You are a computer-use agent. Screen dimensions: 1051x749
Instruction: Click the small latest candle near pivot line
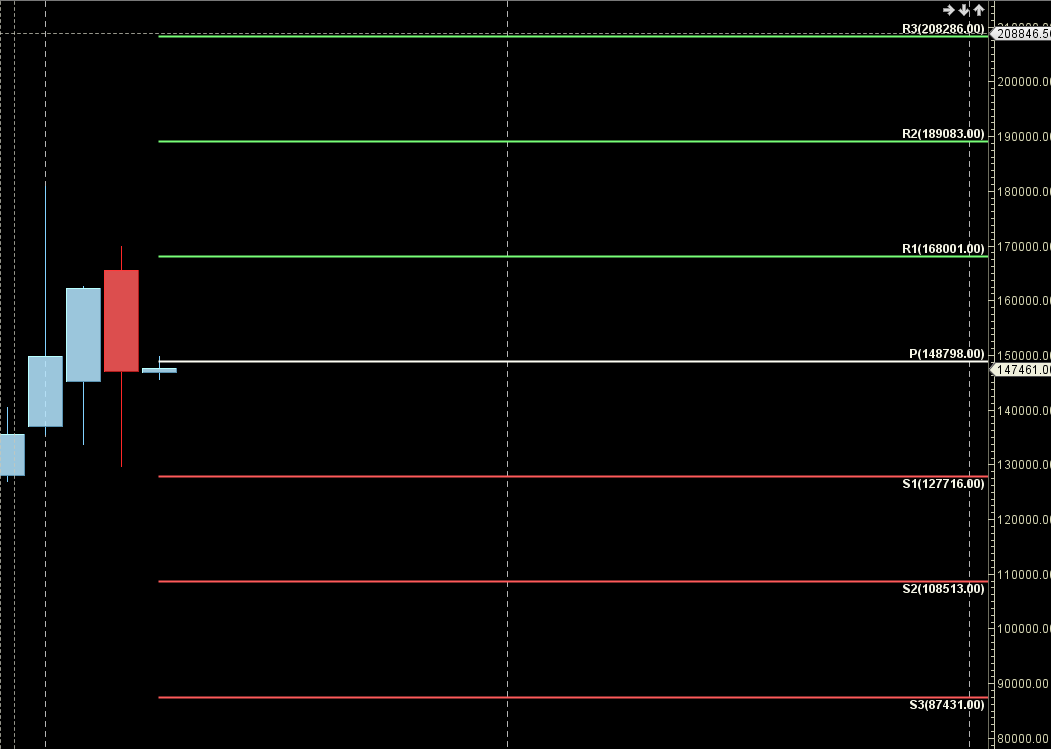pyautogui.click(x=159, y=370)
